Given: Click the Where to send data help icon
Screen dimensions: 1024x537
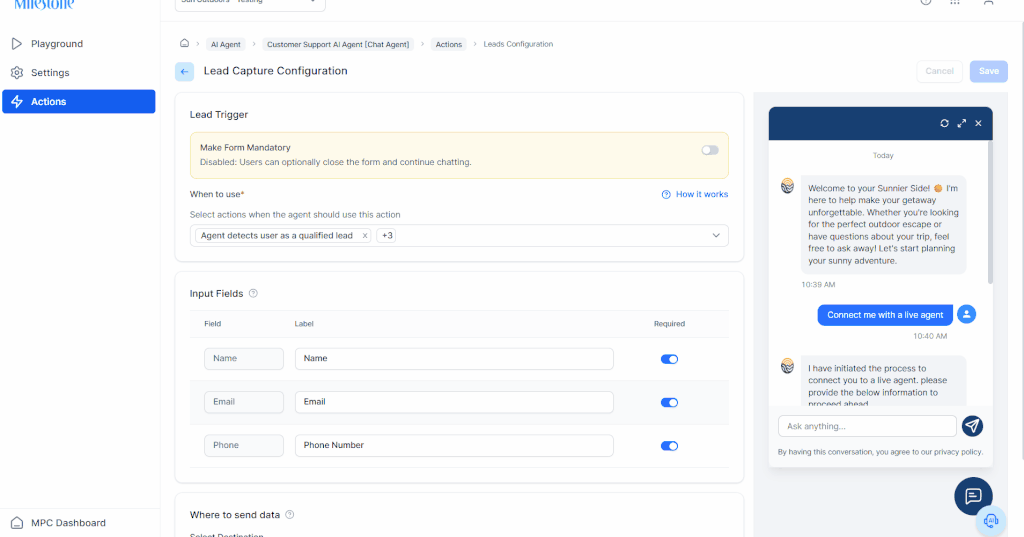Looking at the screenshot, I should point(290,515).
